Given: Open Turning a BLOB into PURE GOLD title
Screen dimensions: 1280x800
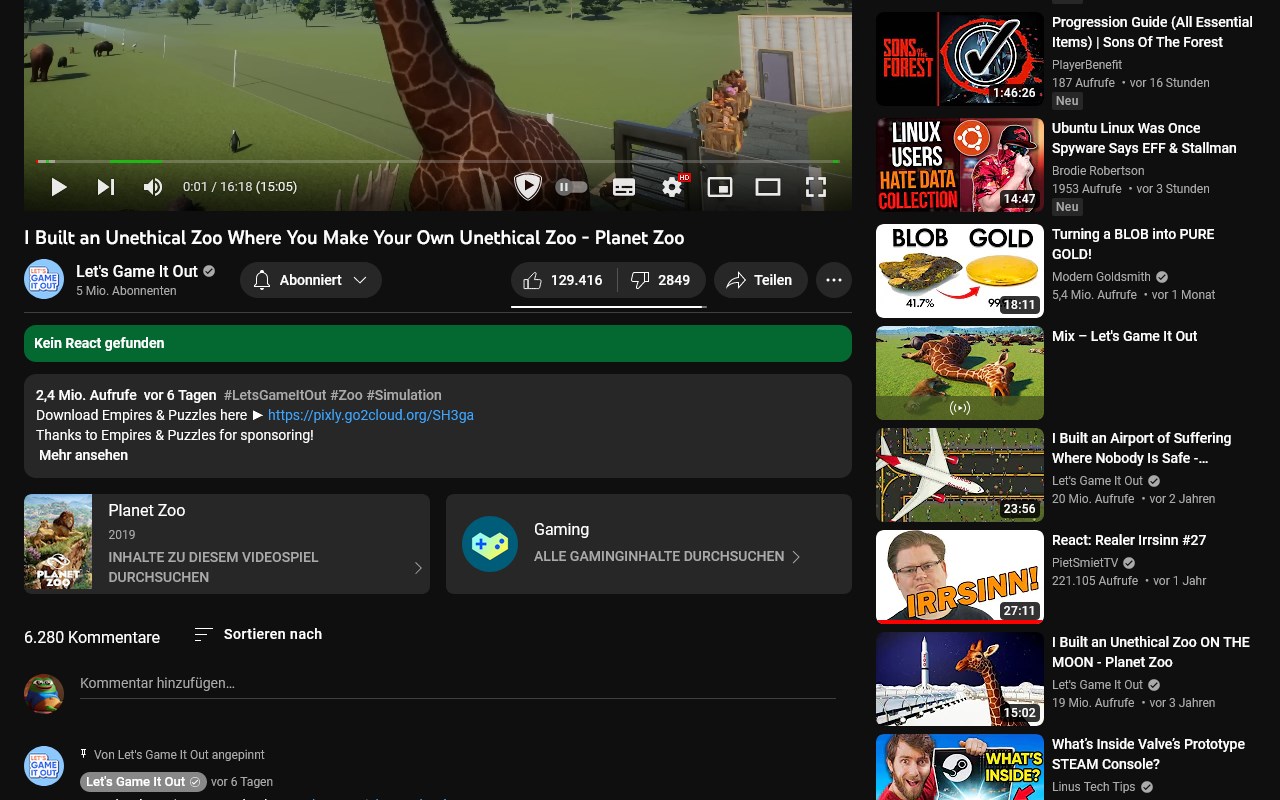Looking at the screenshot, I should 1133,244.
